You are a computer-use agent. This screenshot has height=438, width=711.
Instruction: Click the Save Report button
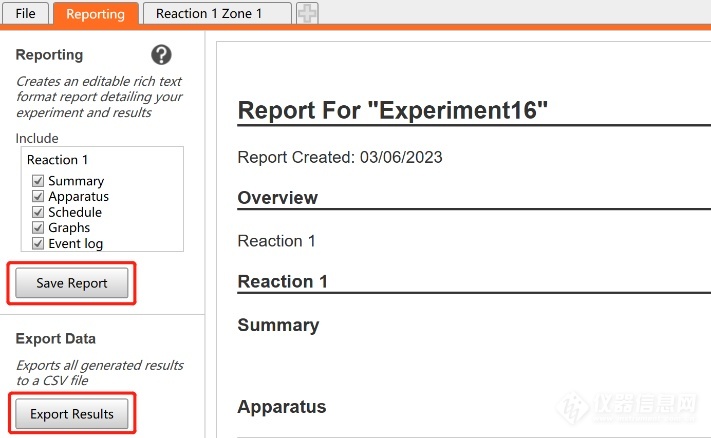71,283
